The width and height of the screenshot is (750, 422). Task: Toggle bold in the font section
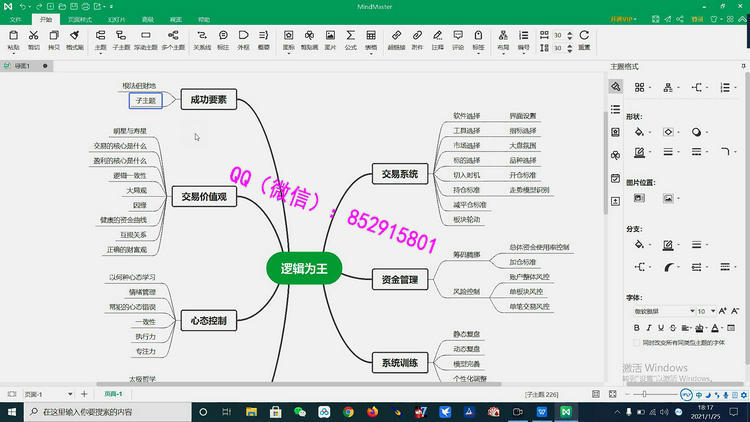[x=637, y=327]
